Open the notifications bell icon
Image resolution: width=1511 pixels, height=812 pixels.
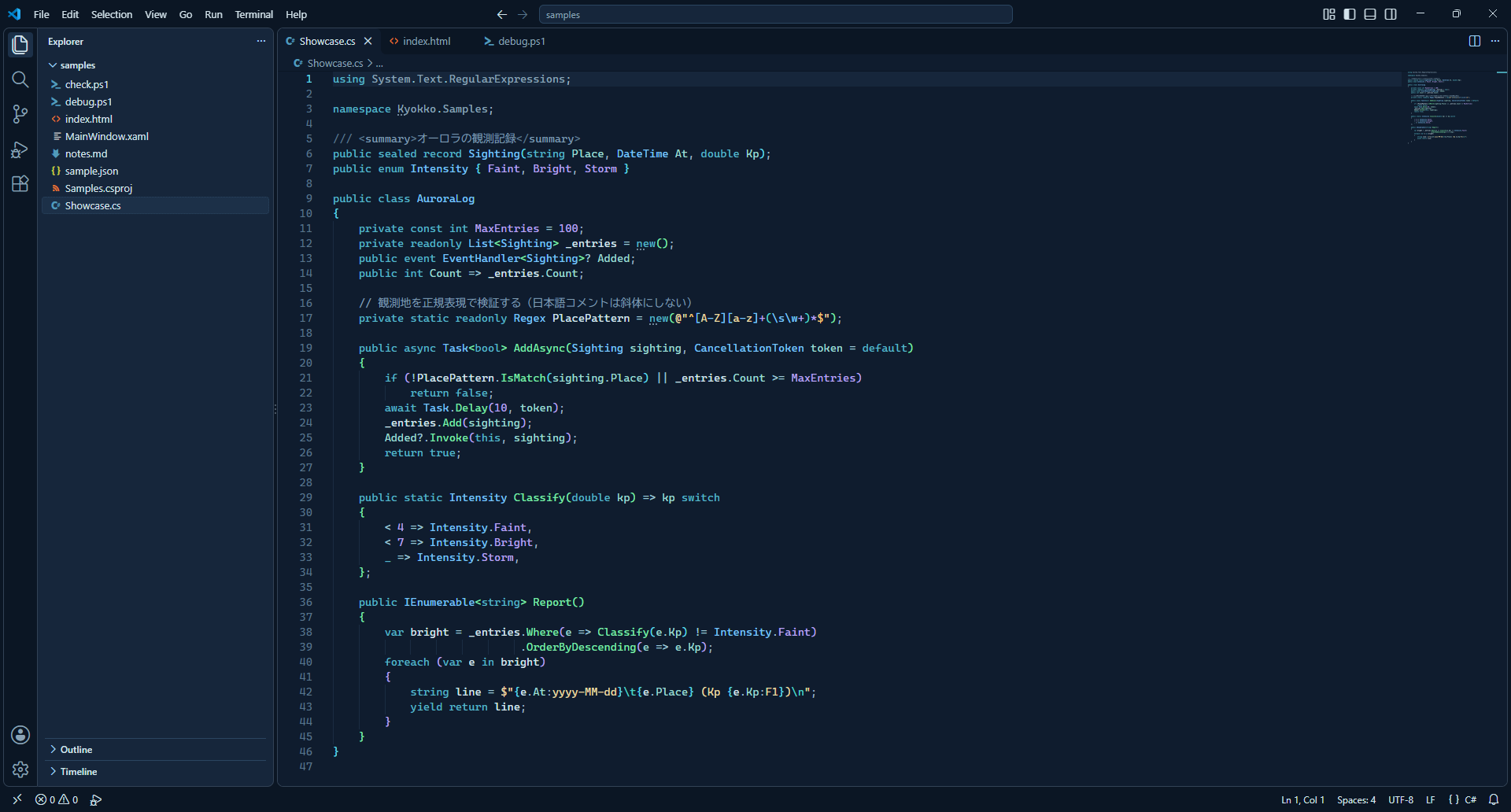point(1494,799)
